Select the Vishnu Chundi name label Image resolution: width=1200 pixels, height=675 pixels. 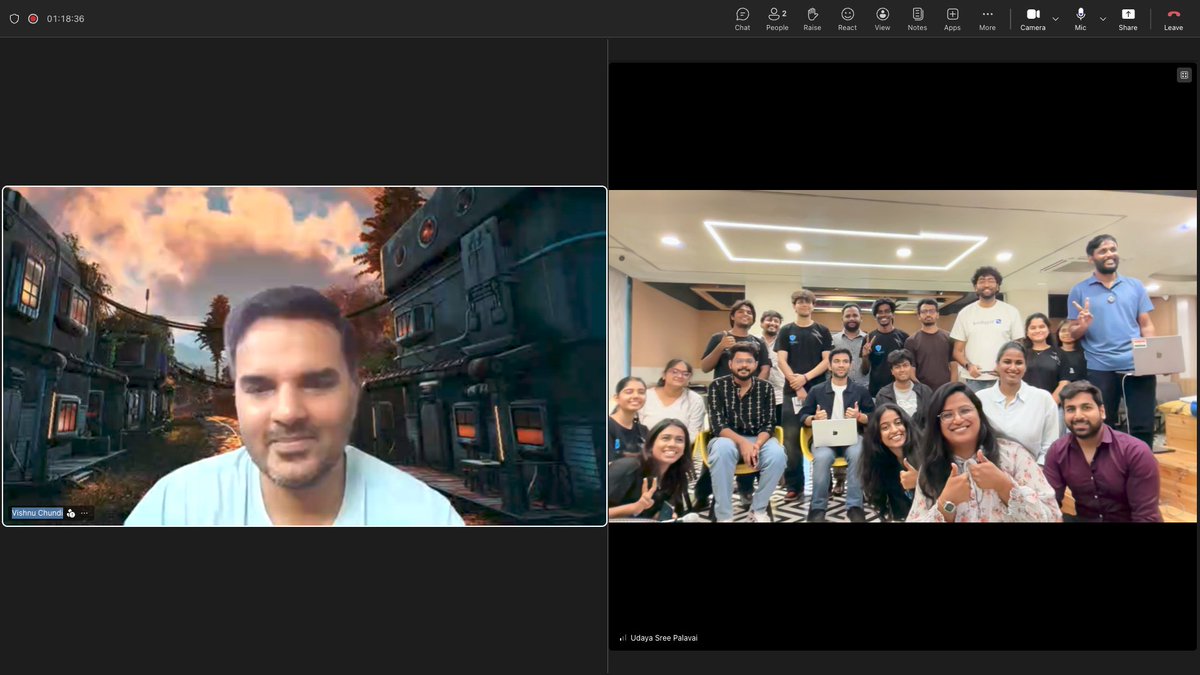click(37, 513)
